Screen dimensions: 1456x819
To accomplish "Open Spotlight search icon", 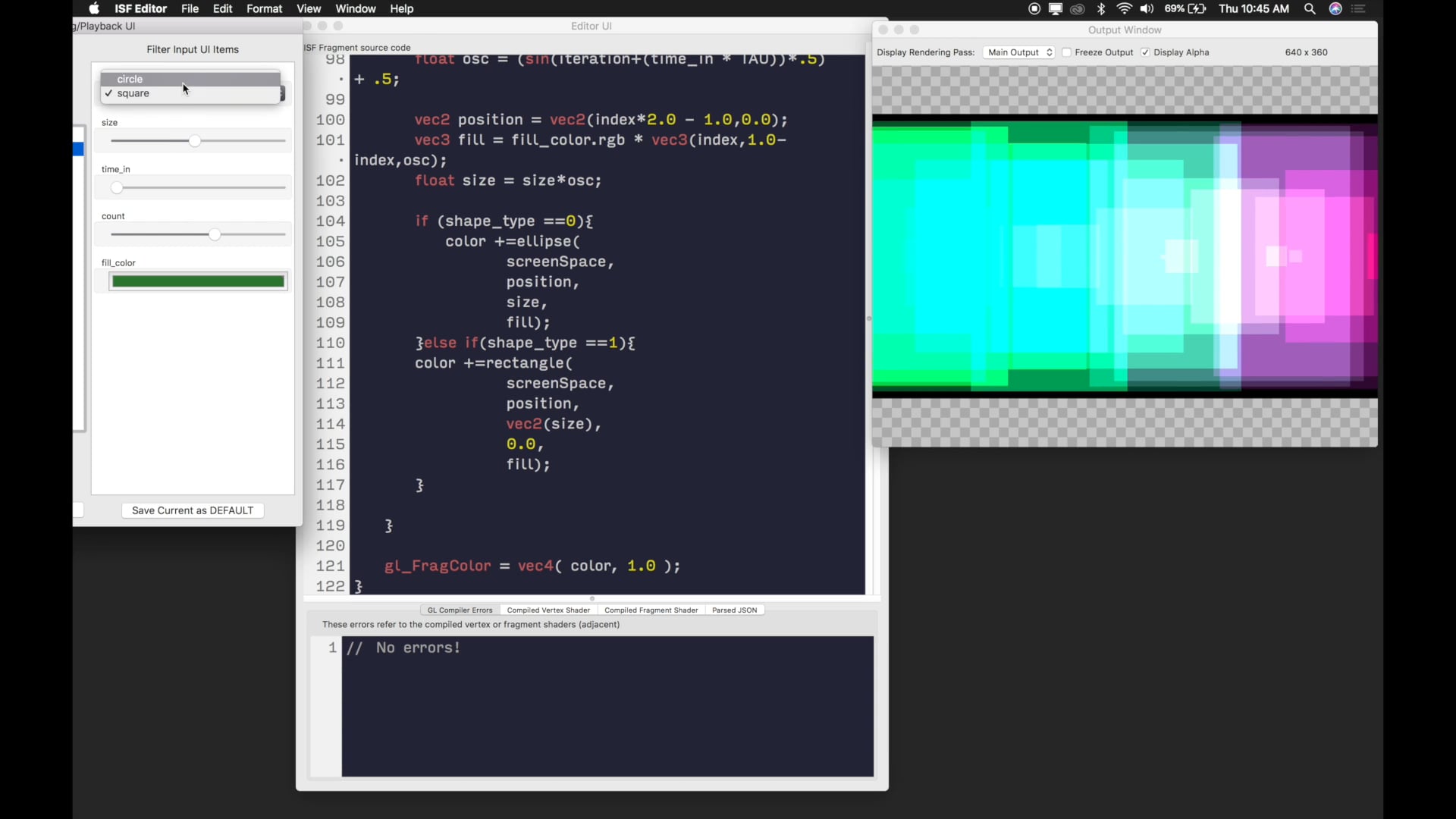I will coord(1310,9).
